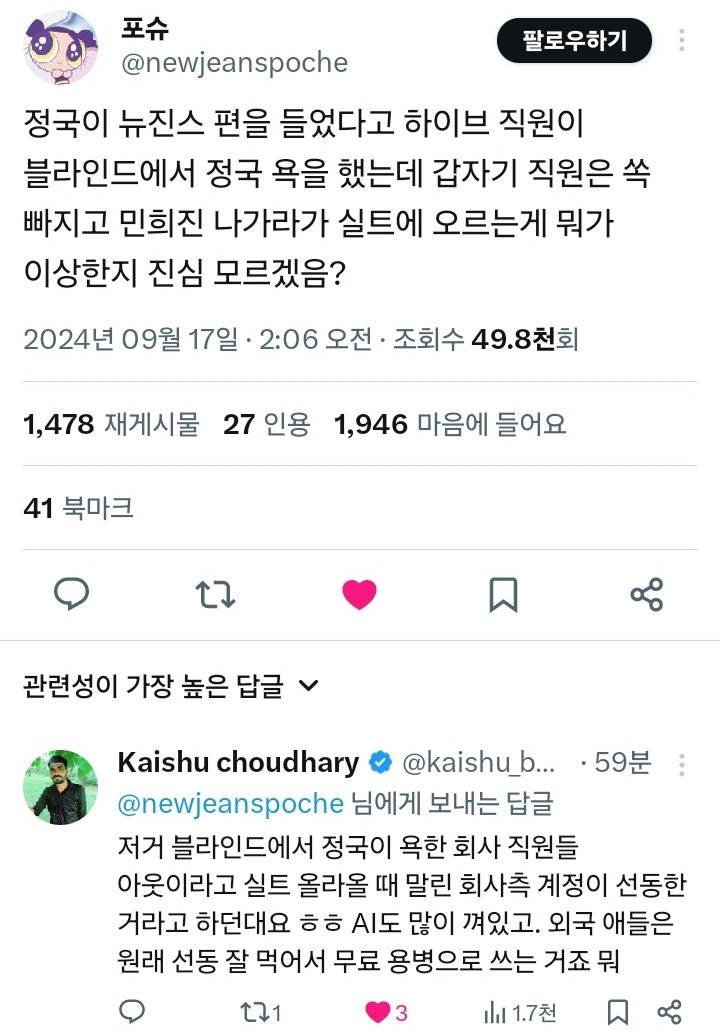
Task: Bookmark Kaishu choudhary's reply
Action: point(619,1011)
